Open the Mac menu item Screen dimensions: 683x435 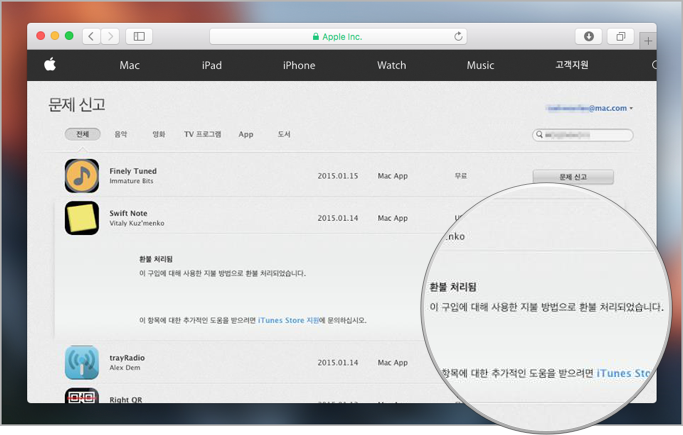pos(129,65)
